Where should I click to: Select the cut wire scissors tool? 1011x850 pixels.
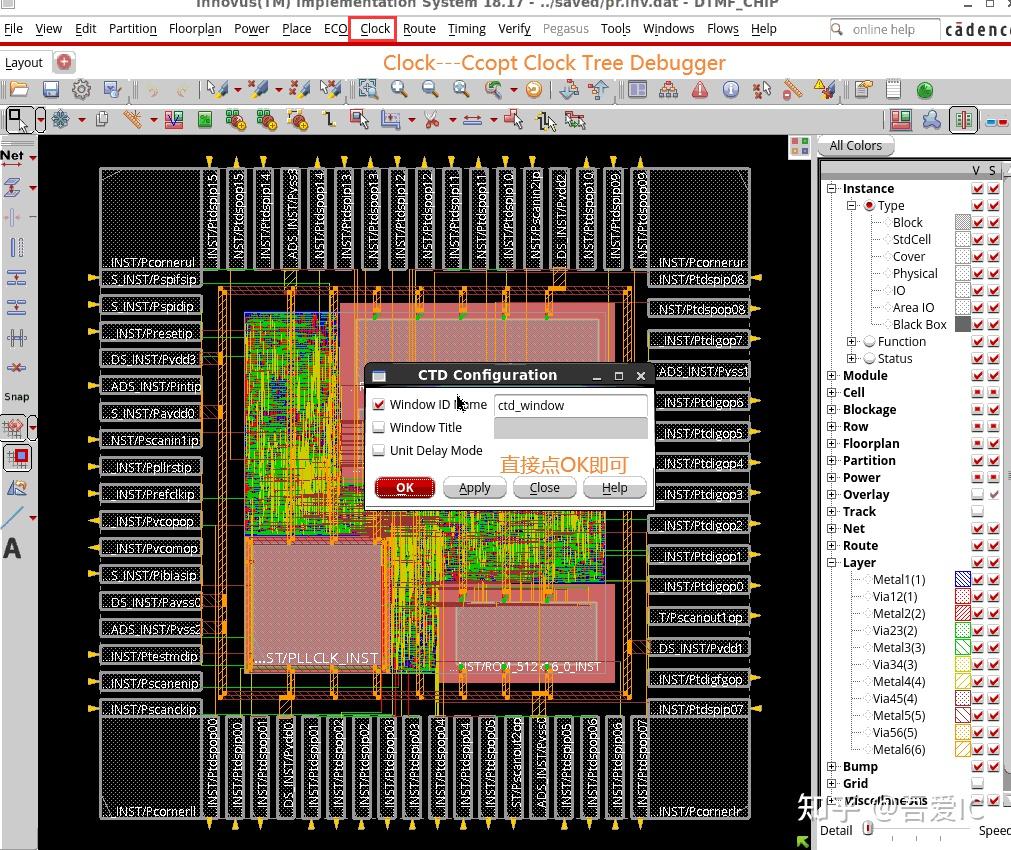431,120
